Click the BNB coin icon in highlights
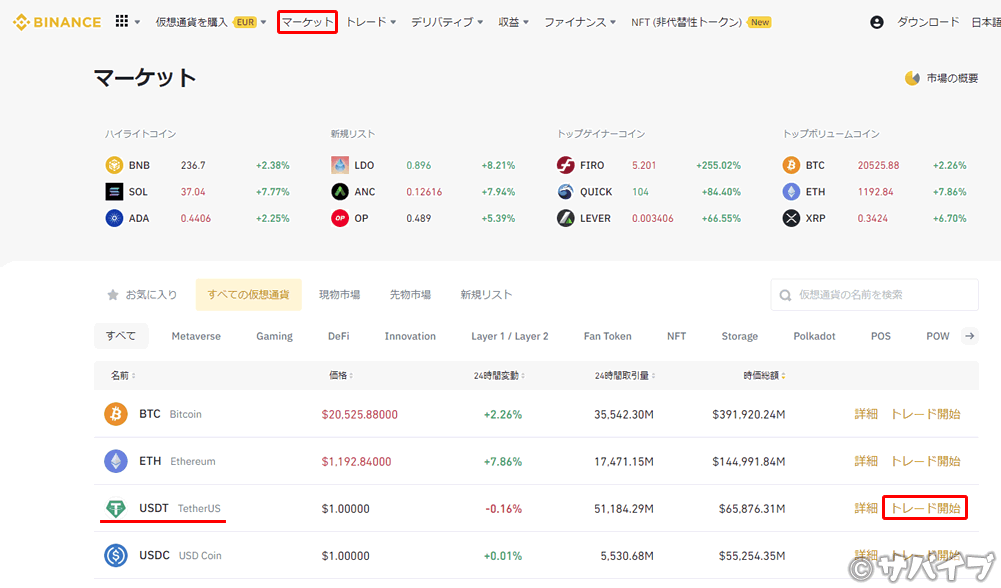 pos(114,165)
